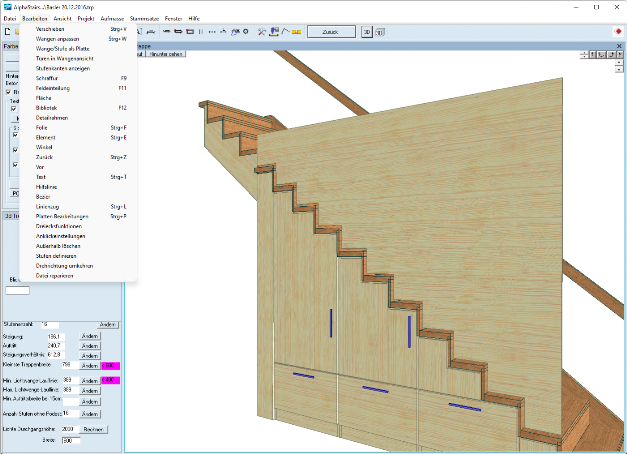Click the three-dots toolbar icon
Viewport: 627px width, 454px height.
click(x=212, y=32)
